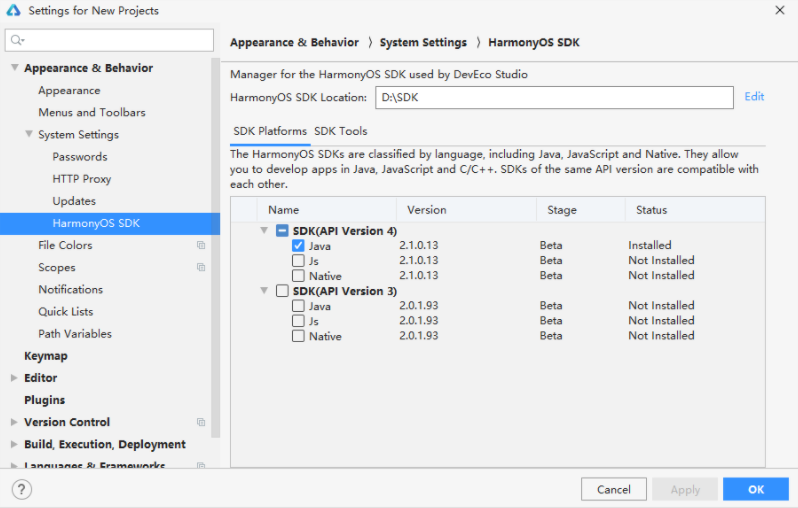Open the help question mark icon

pos(21,490)
